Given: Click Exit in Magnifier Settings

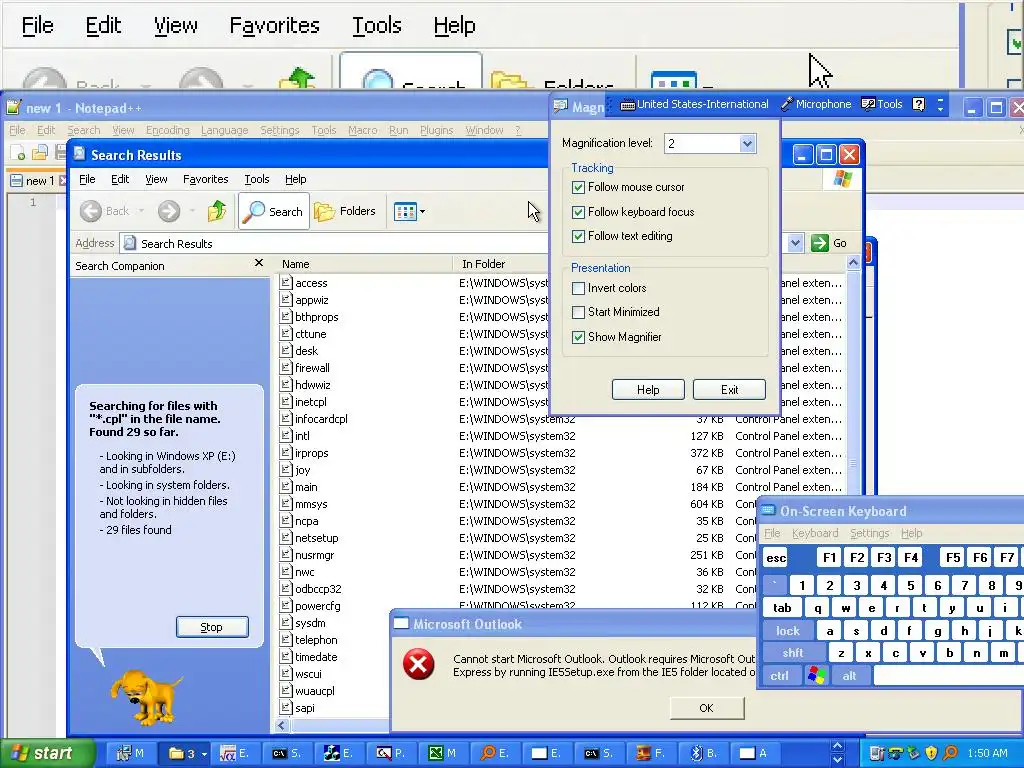Looking at the screenshot, I should 729,390.
